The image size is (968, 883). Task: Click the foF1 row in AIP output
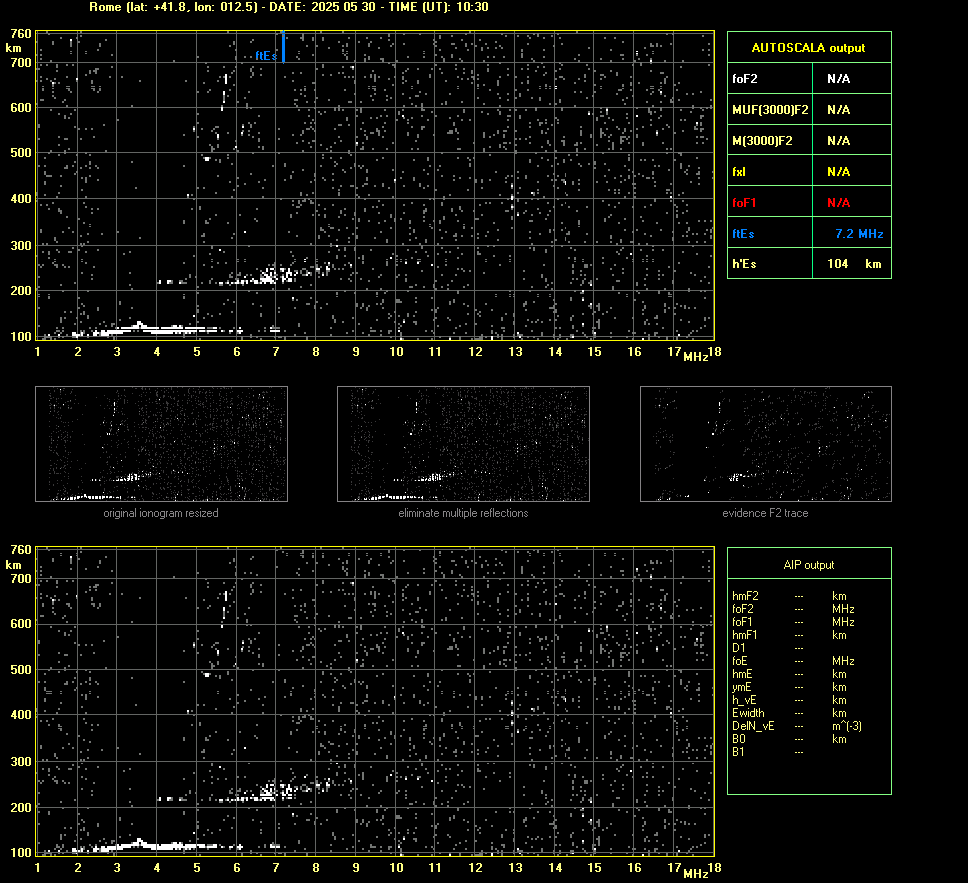coord(793,622)
